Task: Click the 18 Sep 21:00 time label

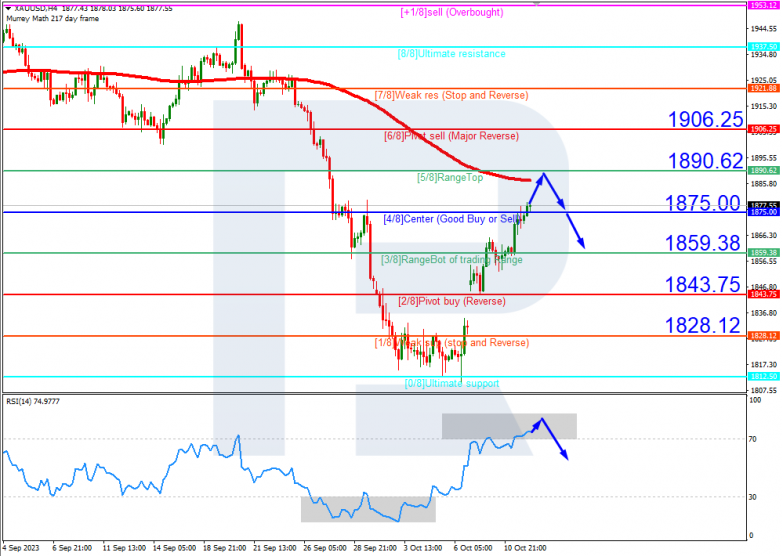Action: (x=225, y=548)
